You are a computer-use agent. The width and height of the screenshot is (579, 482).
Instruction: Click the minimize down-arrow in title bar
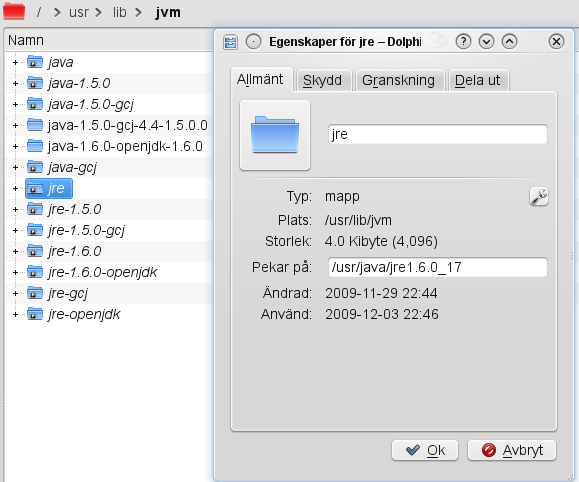pyautogui.click(x=486, y=41)
